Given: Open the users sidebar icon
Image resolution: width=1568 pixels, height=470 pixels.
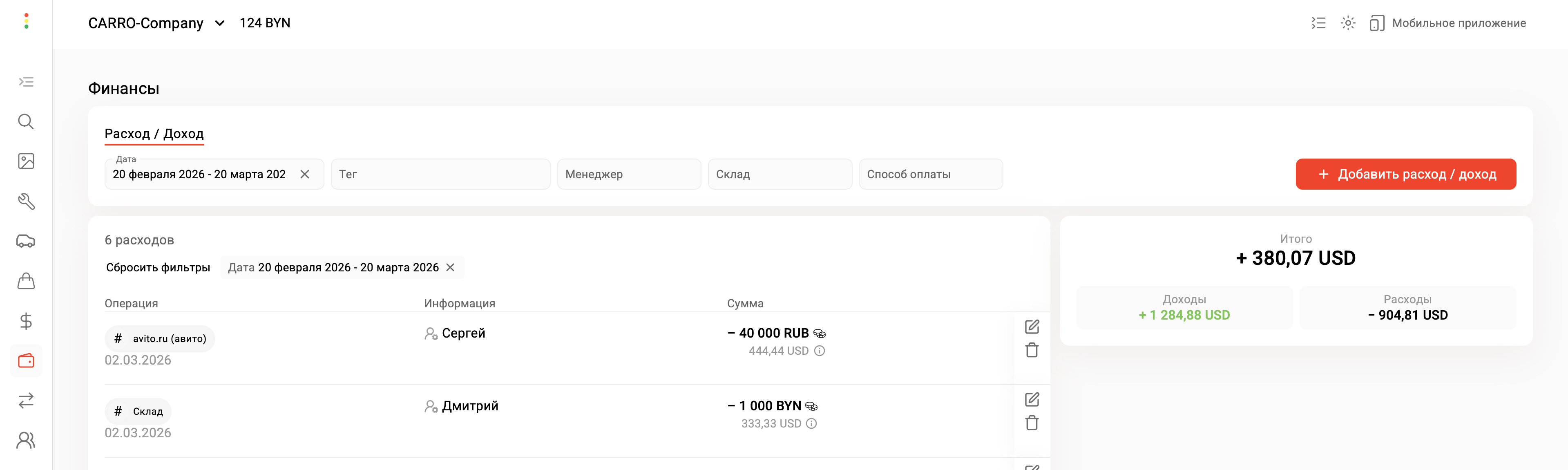Looking at the screenshot, I should [x=26, y=440].
